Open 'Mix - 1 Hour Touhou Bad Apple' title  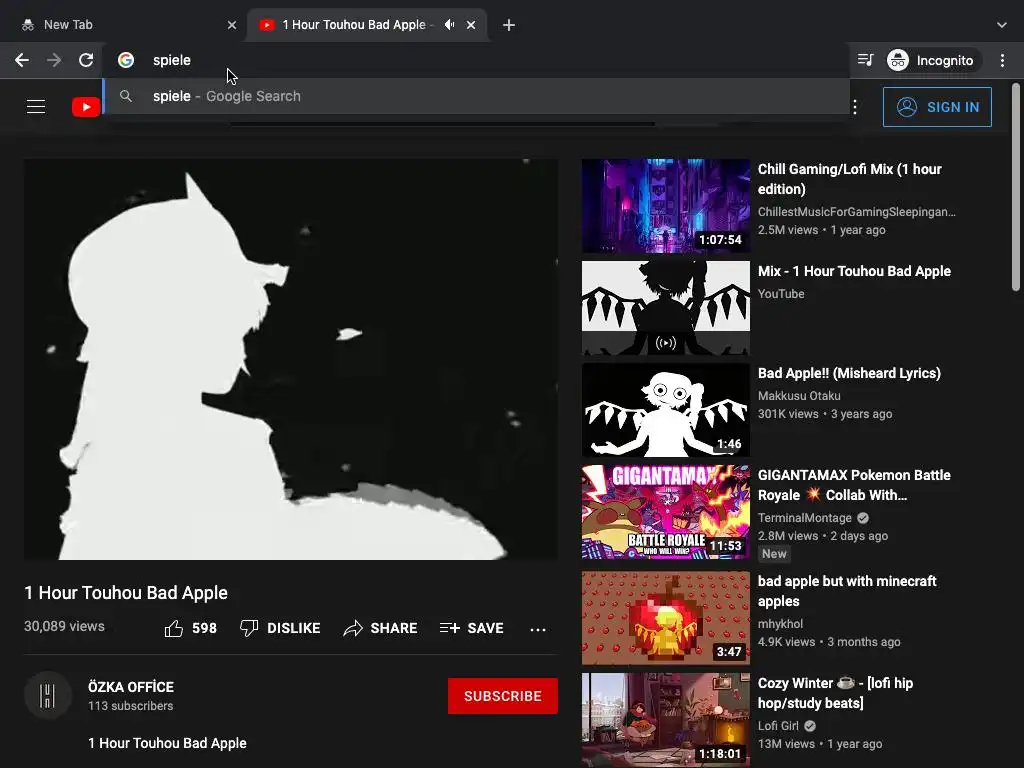coord(854,271)
